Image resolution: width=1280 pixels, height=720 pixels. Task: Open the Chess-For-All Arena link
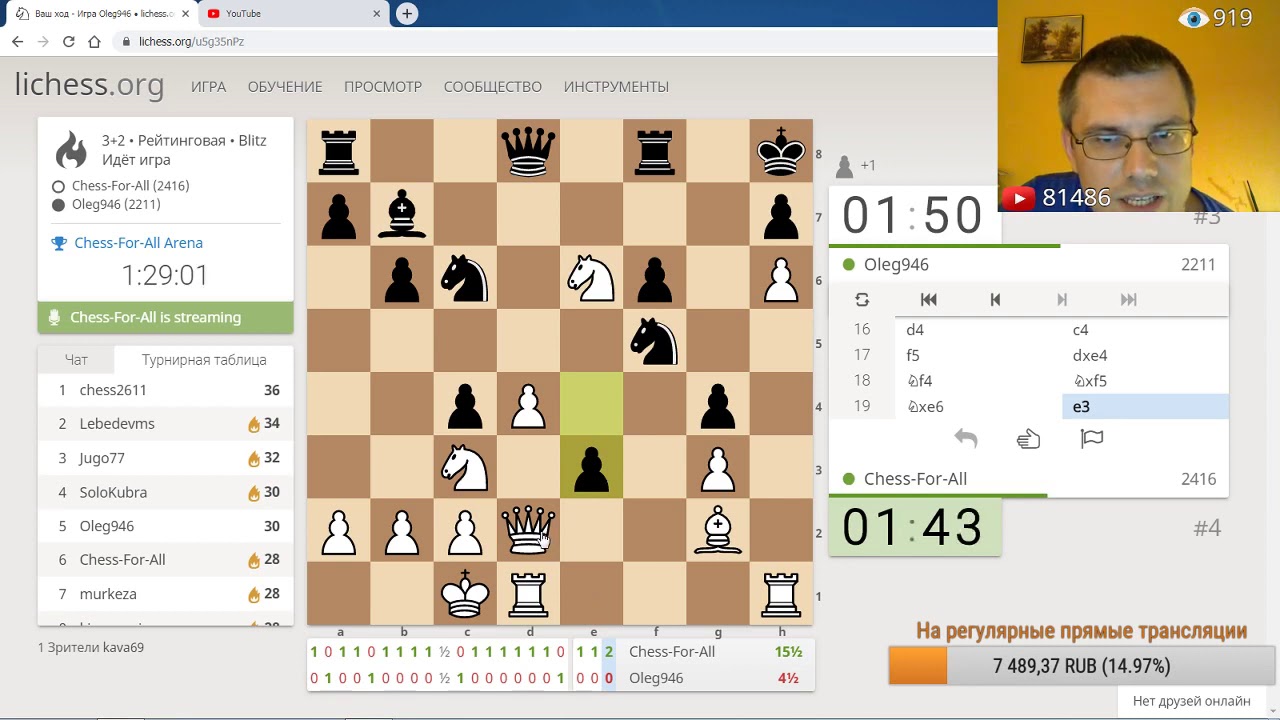click(138, 243)
